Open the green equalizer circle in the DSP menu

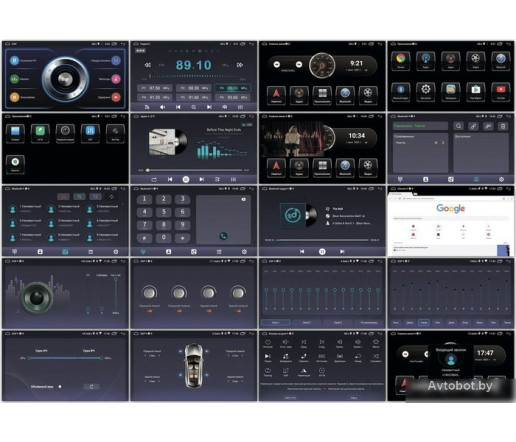pos(14,79)
